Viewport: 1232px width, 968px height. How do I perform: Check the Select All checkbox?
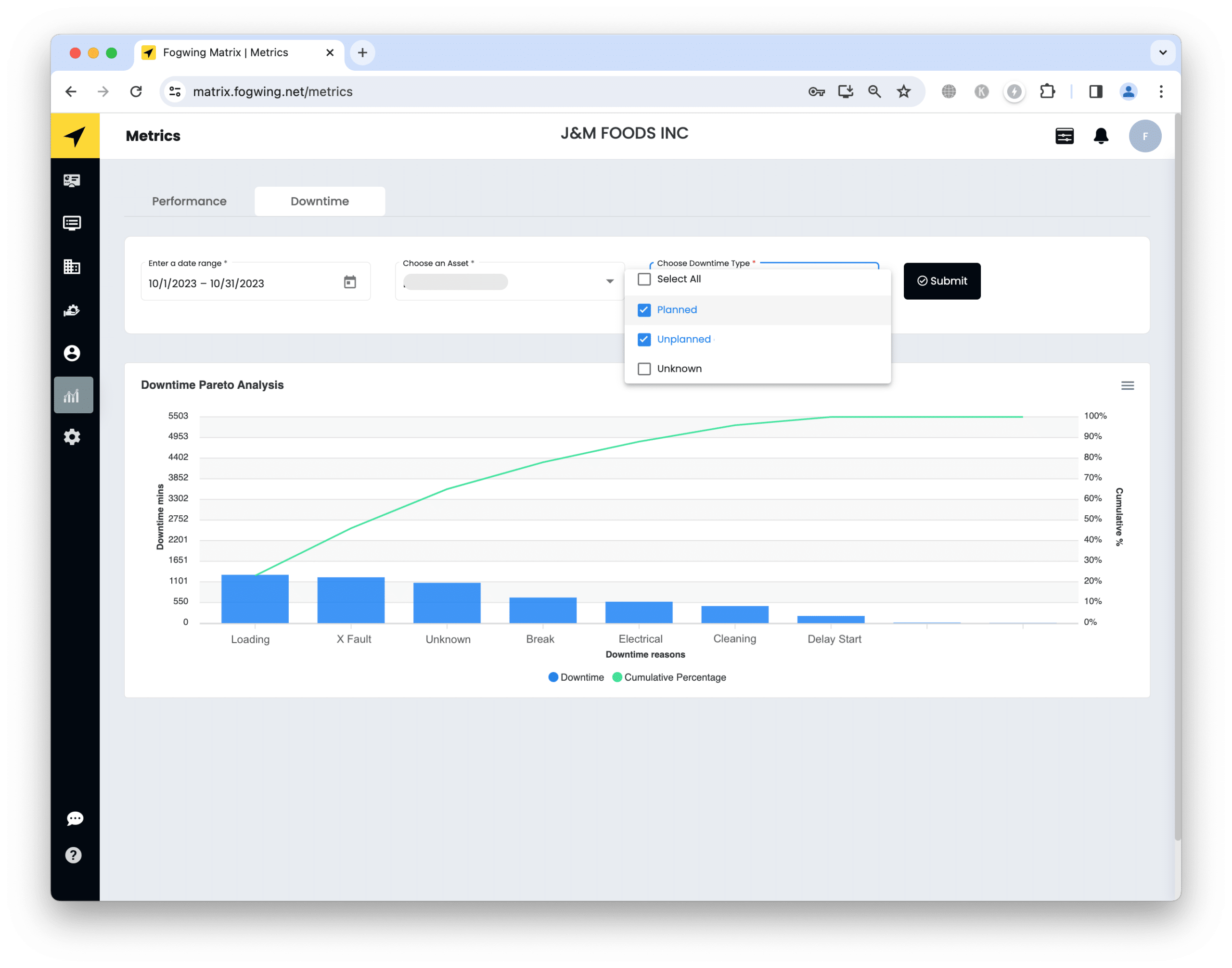pyautogui.click(x=644, y=280)
